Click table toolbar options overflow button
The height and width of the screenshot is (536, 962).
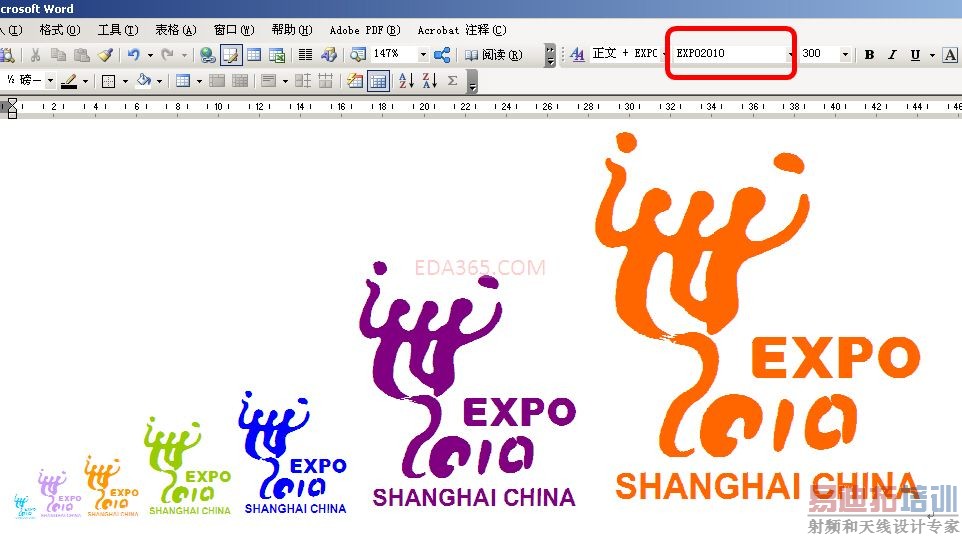(472, 80)
